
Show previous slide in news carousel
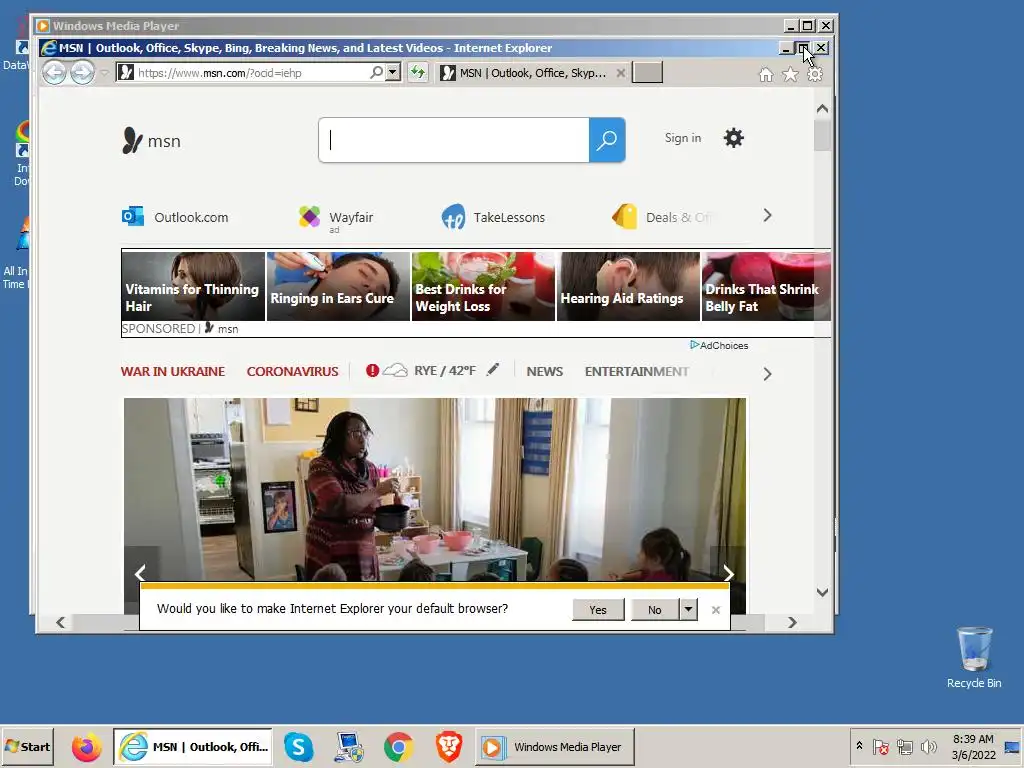[141, 573]
